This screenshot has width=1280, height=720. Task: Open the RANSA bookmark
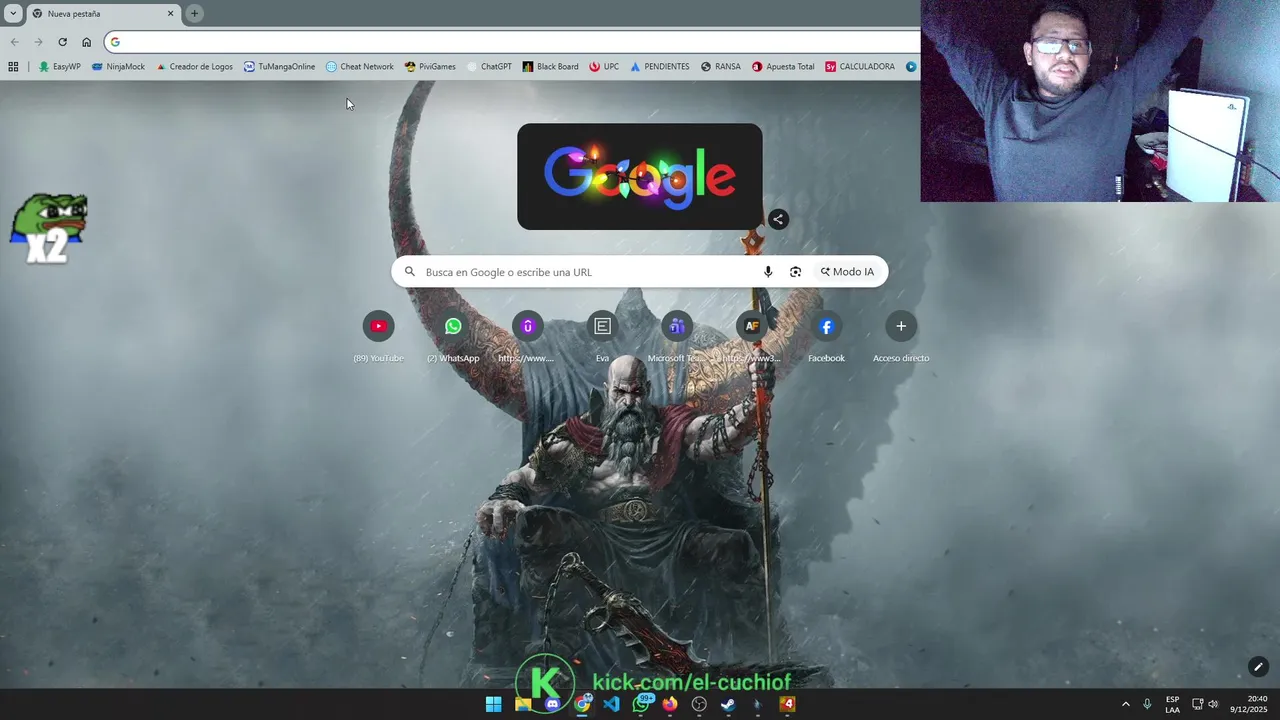(720, 67)
